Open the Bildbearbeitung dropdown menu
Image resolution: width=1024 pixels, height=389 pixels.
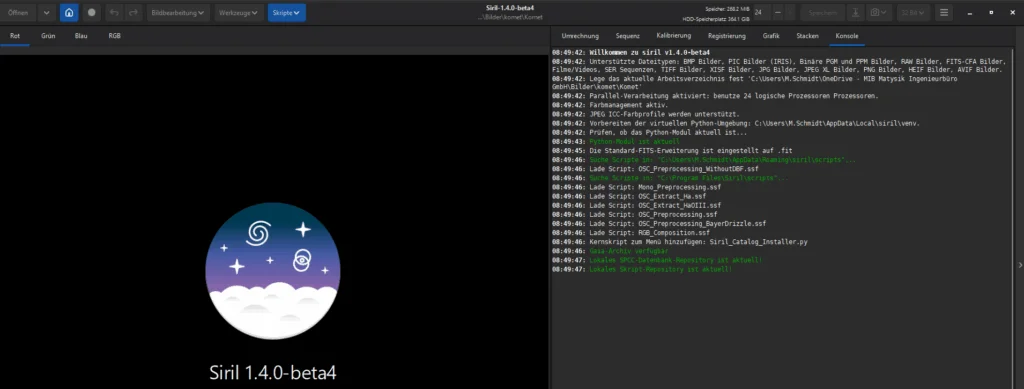coord(178,12)
